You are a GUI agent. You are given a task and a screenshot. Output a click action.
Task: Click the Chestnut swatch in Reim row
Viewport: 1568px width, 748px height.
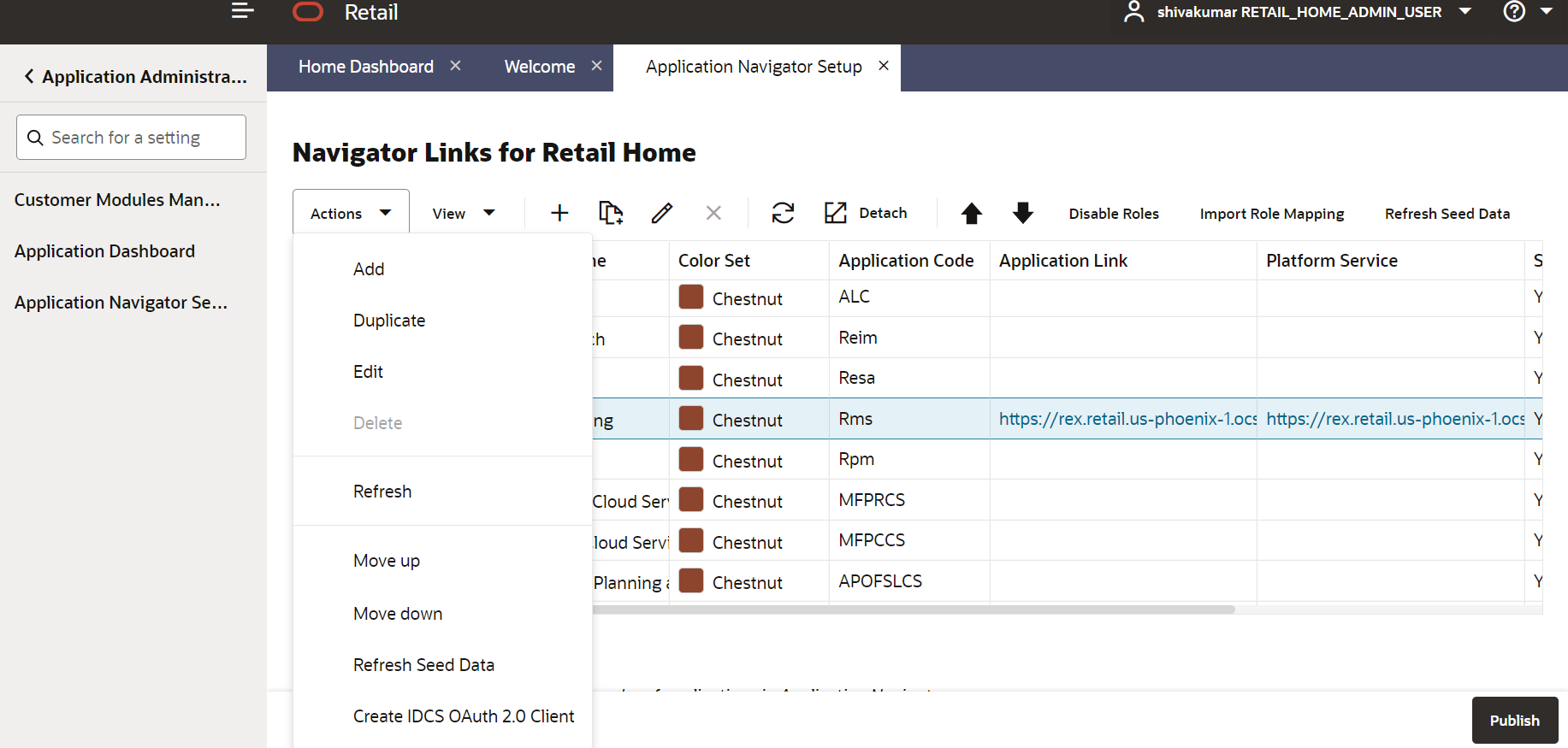691,337
